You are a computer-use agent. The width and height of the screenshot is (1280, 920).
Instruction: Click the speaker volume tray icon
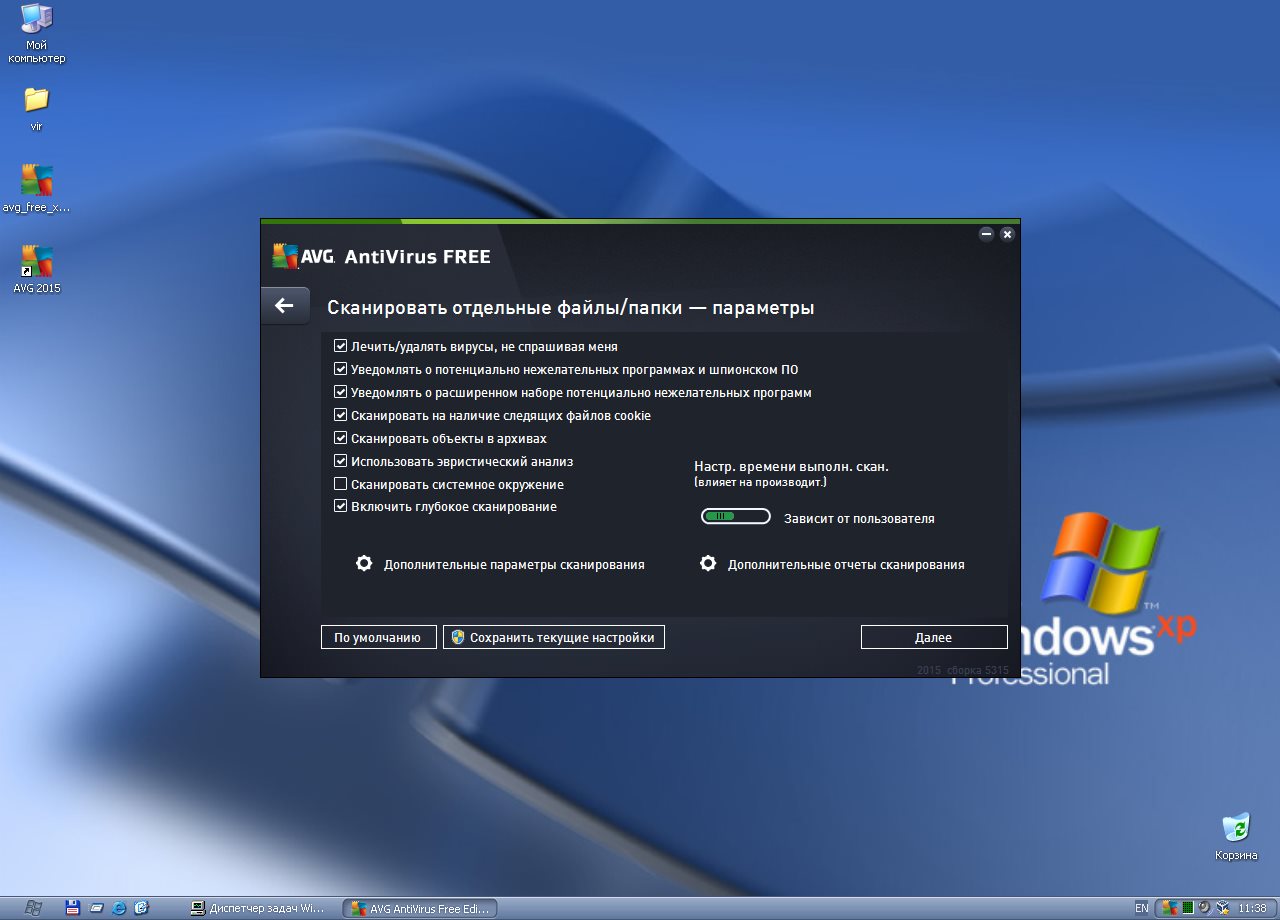(1205, 908)
